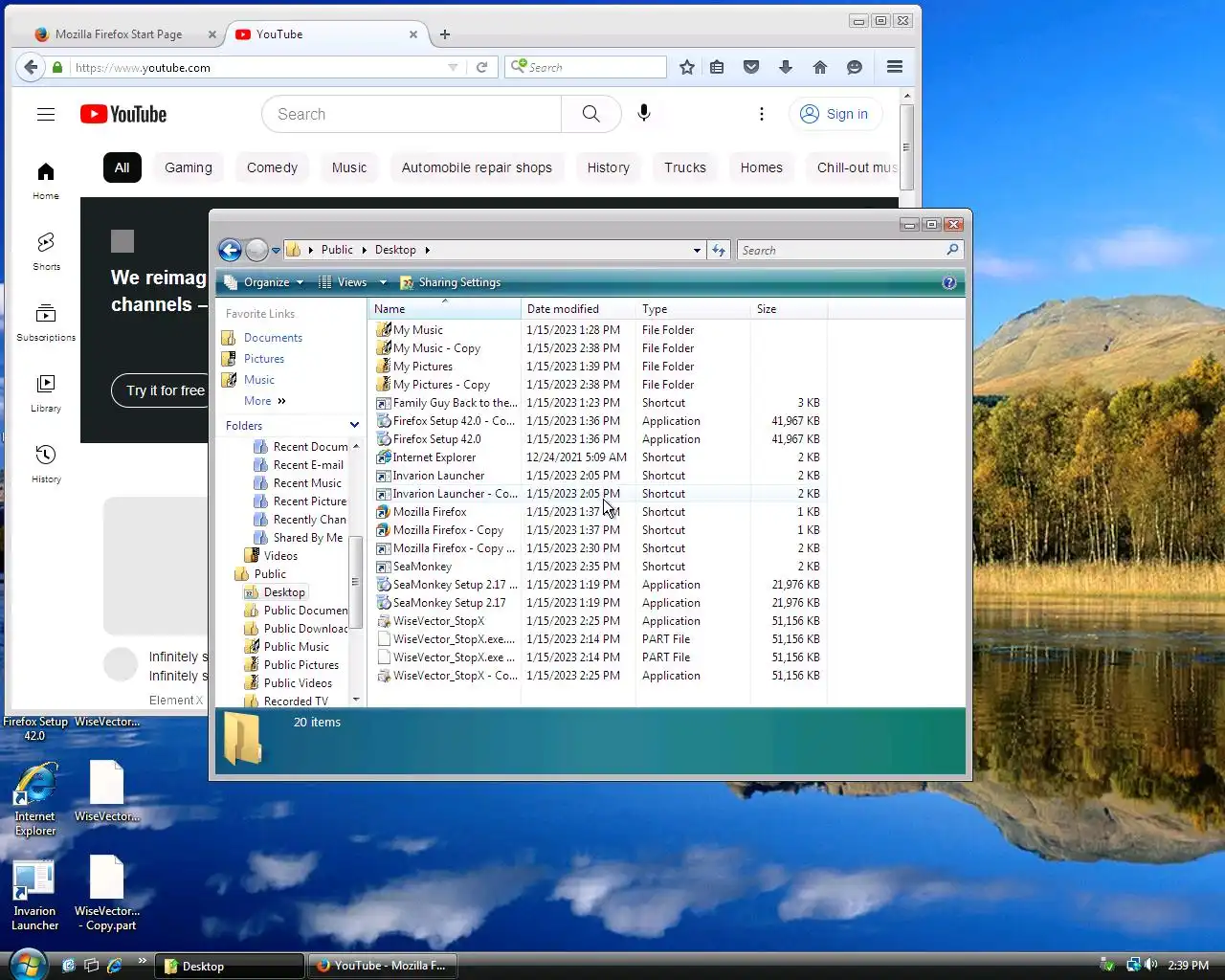Open Firefox Hello chat icon

[855, 67]
